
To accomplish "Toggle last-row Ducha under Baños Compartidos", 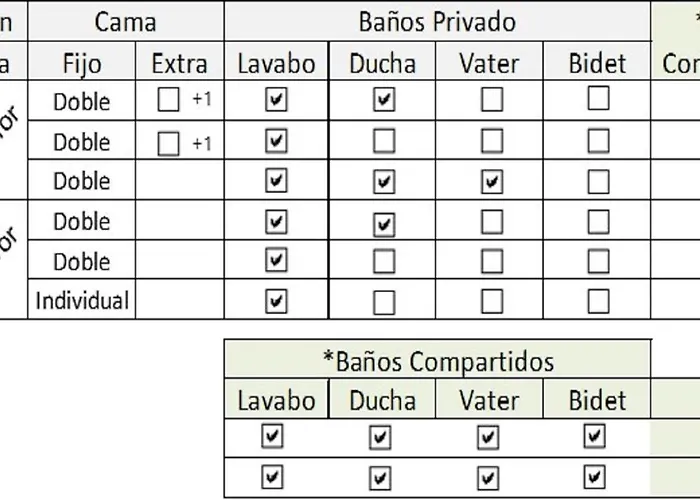I will tap(380, 476).
